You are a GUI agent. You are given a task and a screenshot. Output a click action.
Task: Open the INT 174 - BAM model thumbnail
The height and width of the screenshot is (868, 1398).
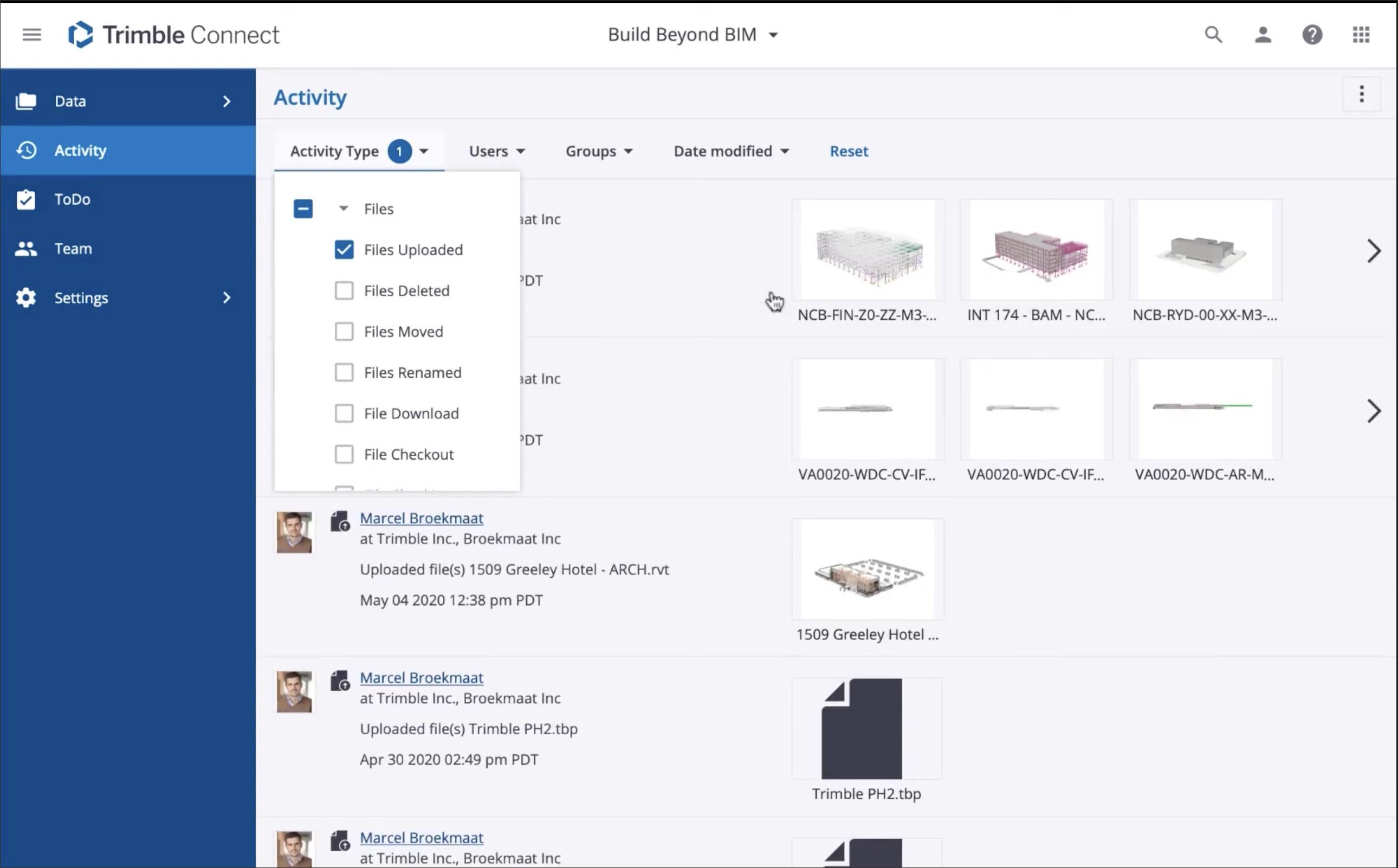pyautogui.click(x=1036, y=250)
